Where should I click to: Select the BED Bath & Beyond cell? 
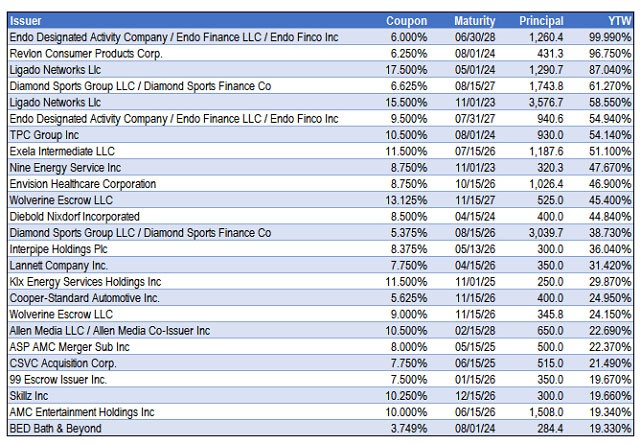(56, 428)
